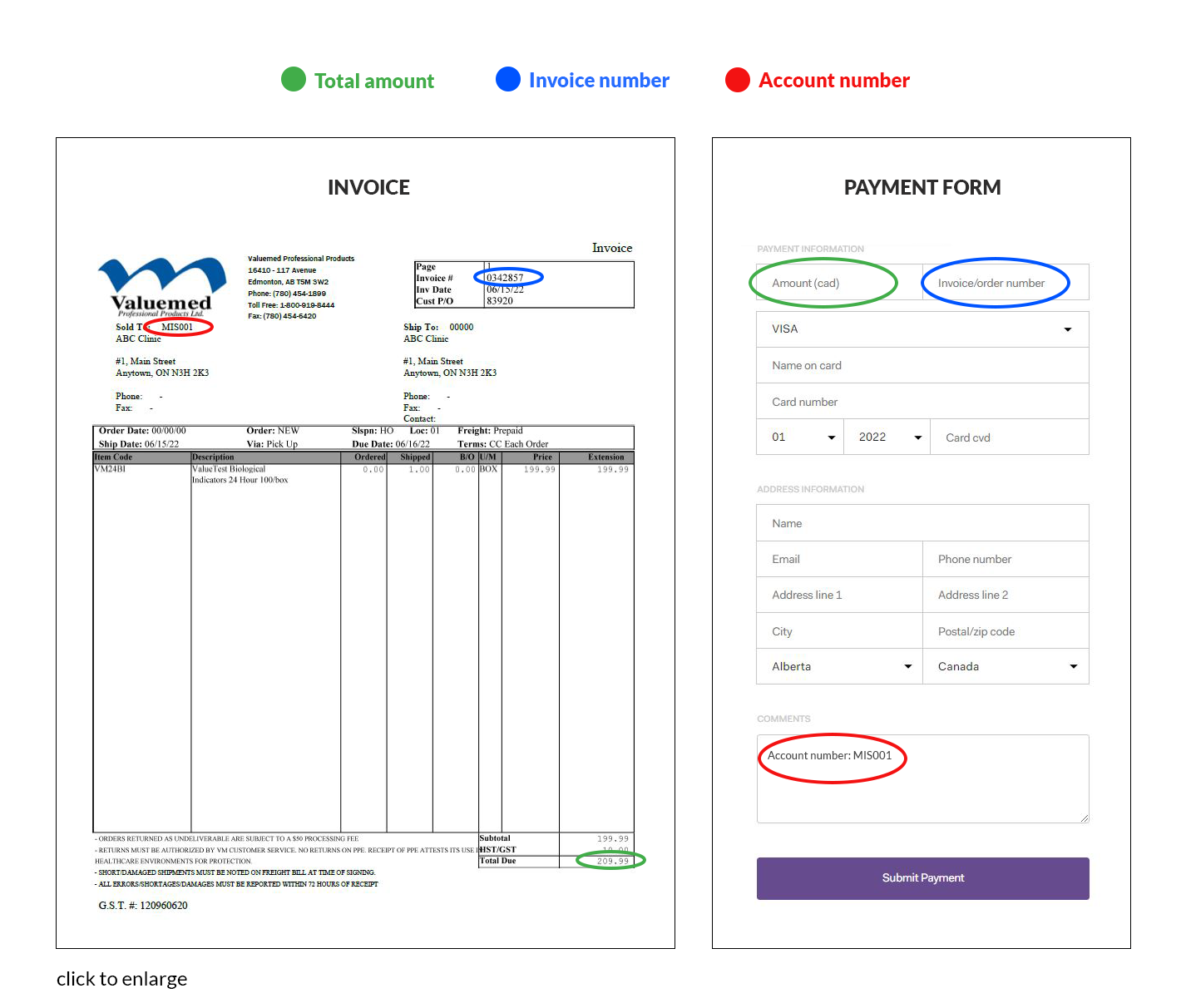This screenshot has height=1008, width=1191.
Task: Click the City input field
Action: click(x=838, y=631)
